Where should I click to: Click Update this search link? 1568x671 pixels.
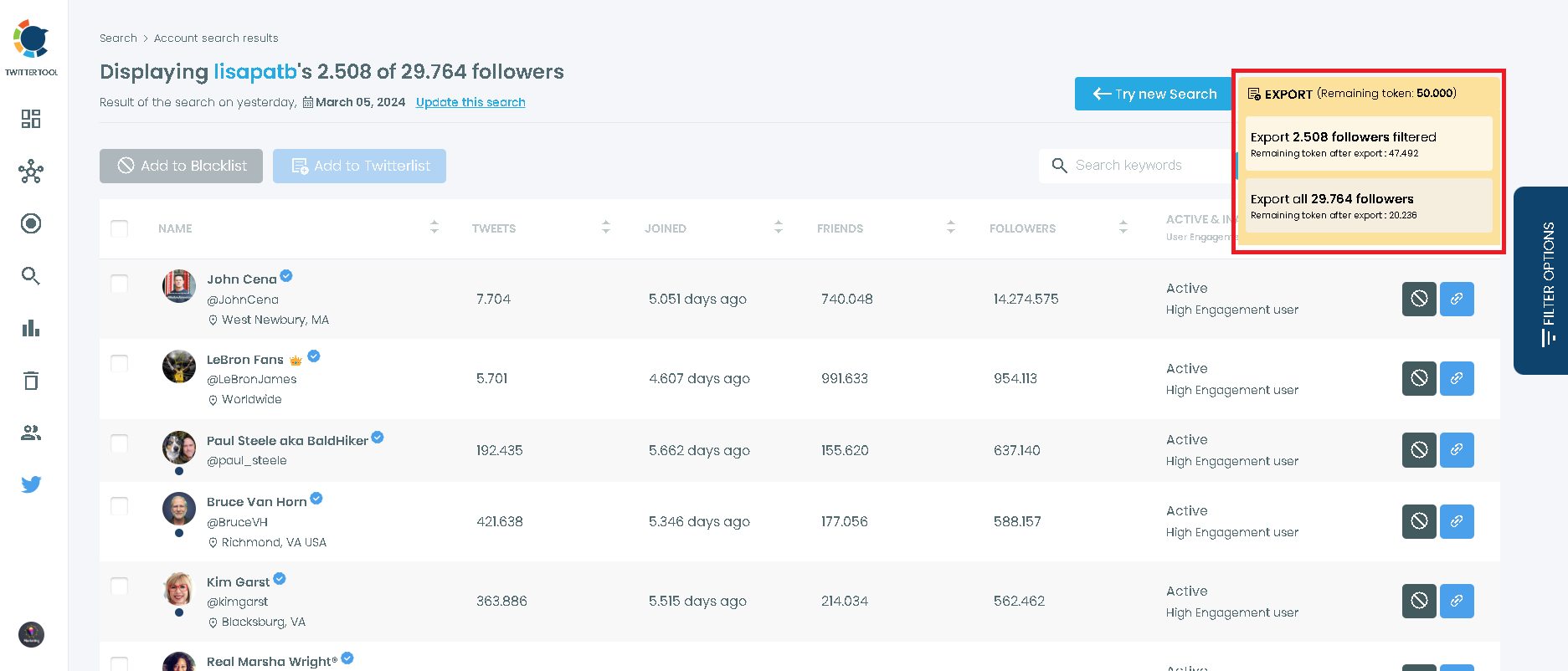click(470, 102)
